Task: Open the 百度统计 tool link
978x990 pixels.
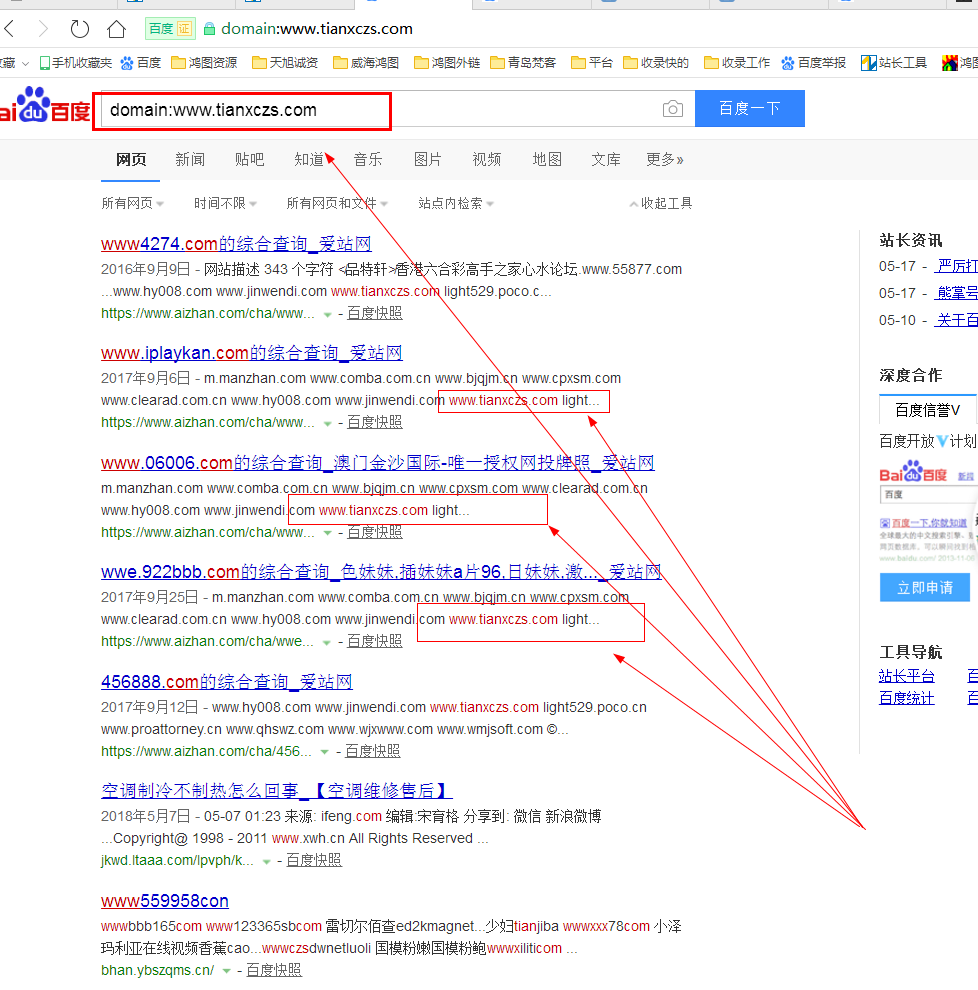Action: (x=907, y=698)
